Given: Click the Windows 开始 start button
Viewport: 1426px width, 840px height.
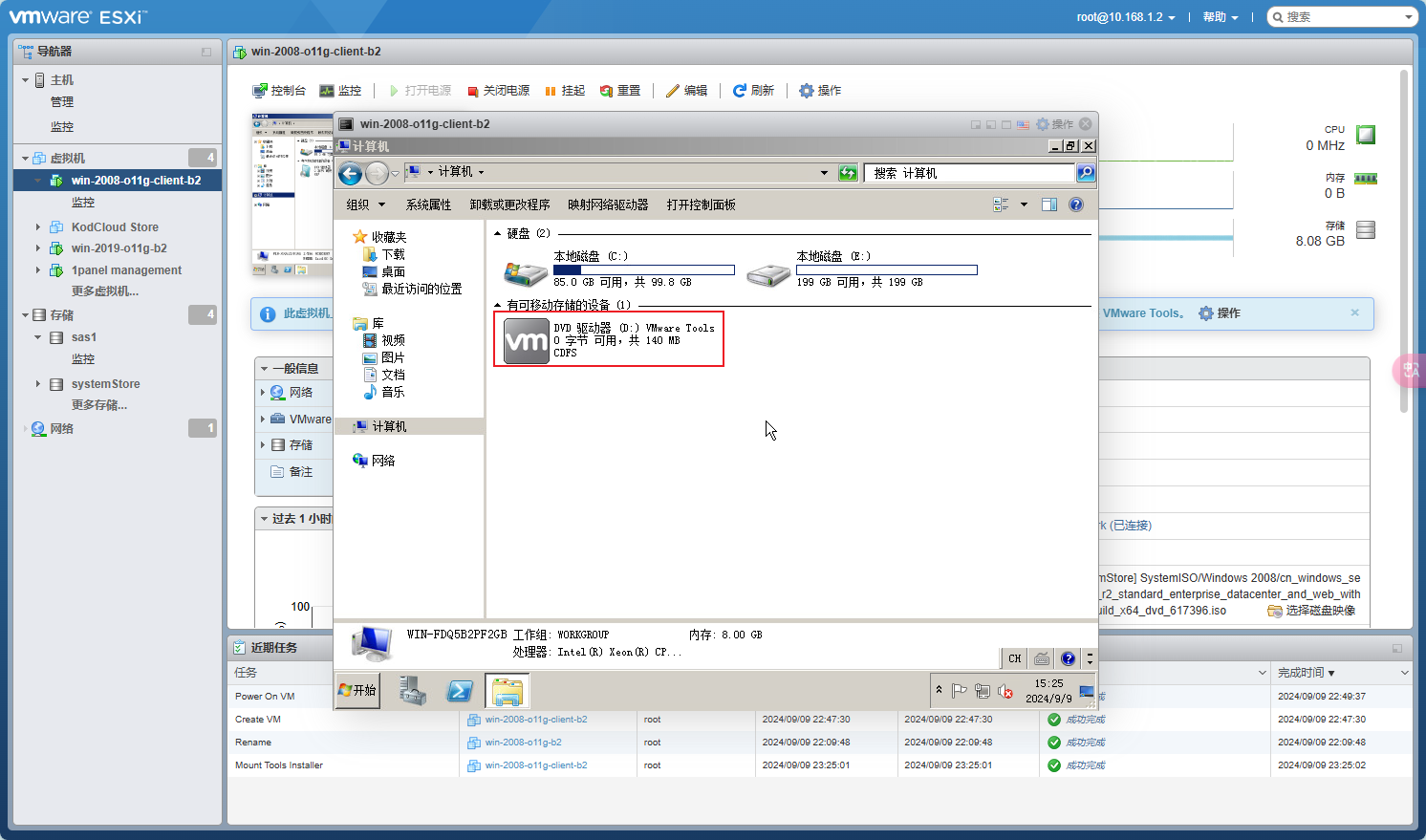Looking at the screenshot, I should pos(358,690).
